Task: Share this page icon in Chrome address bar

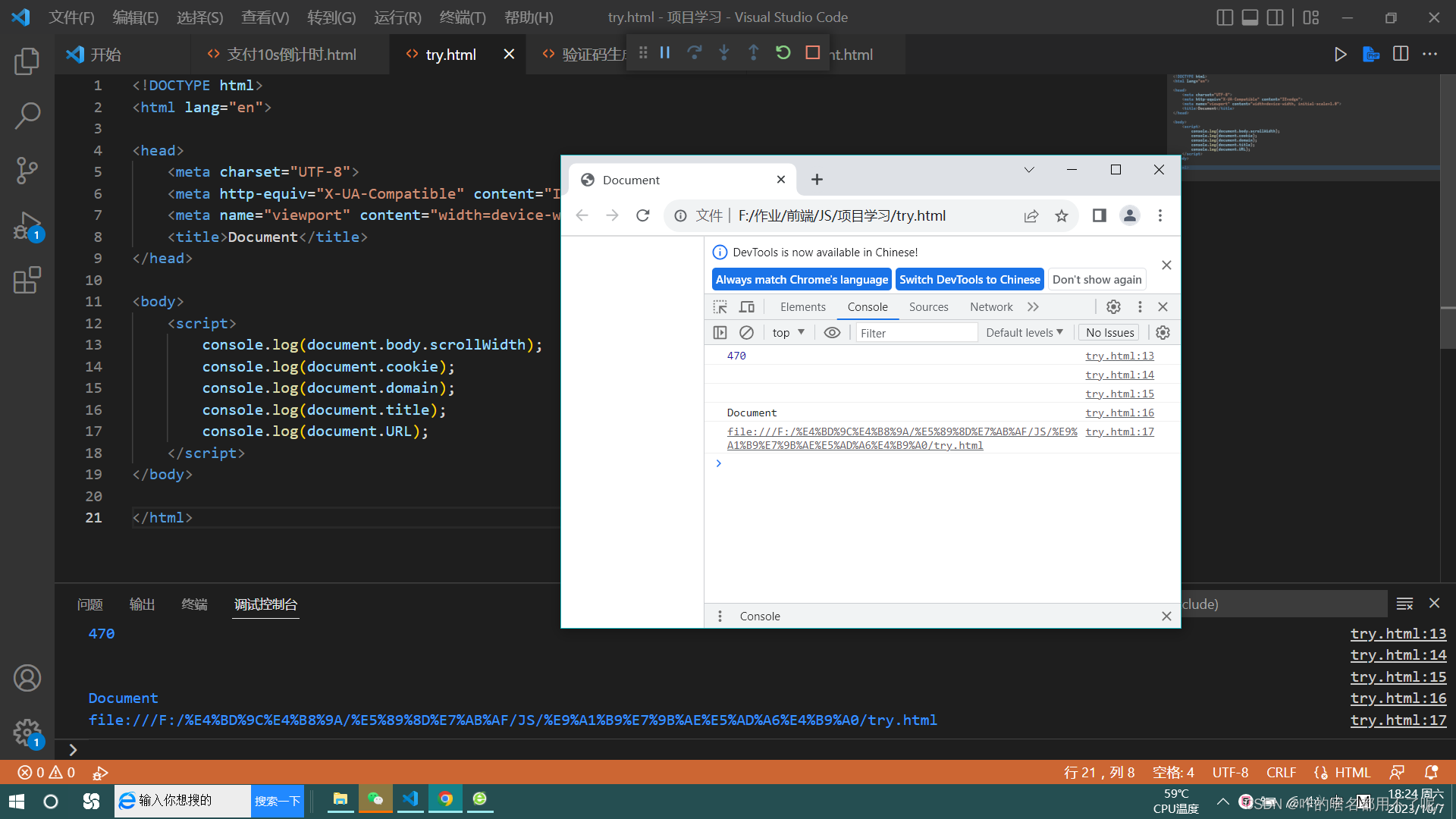Action: 1031,215
